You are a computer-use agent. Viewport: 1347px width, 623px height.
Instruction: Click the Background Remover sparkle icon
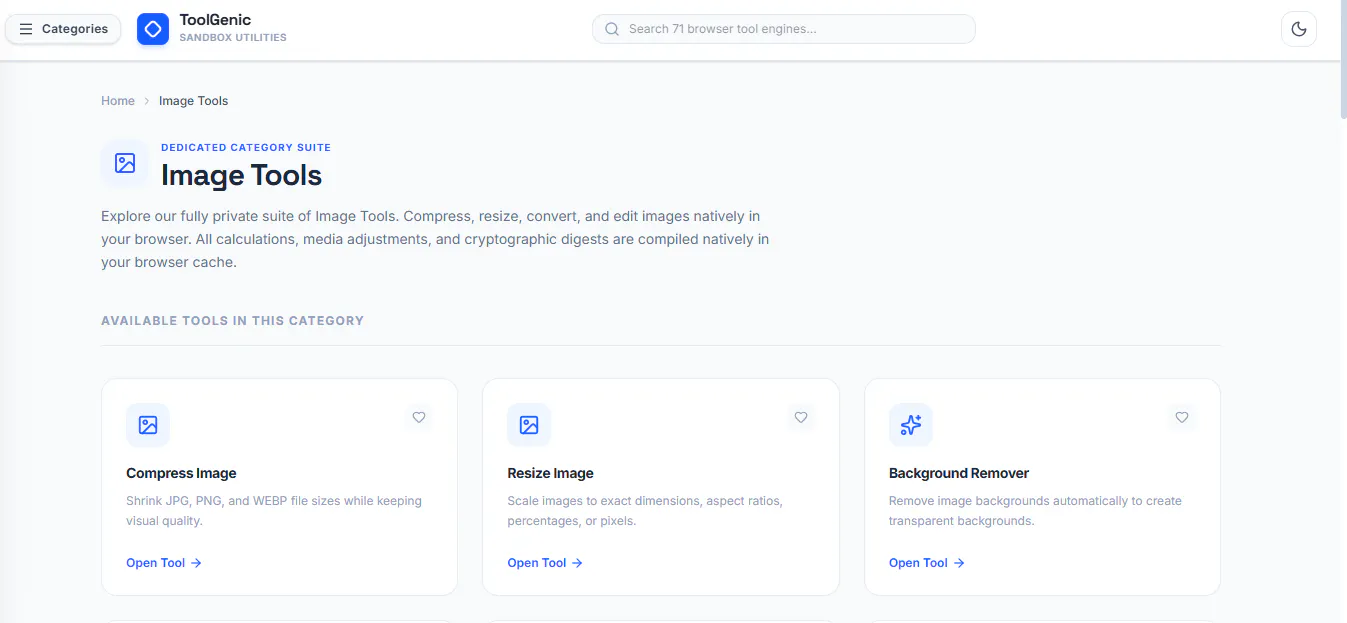tap(911, 425)
